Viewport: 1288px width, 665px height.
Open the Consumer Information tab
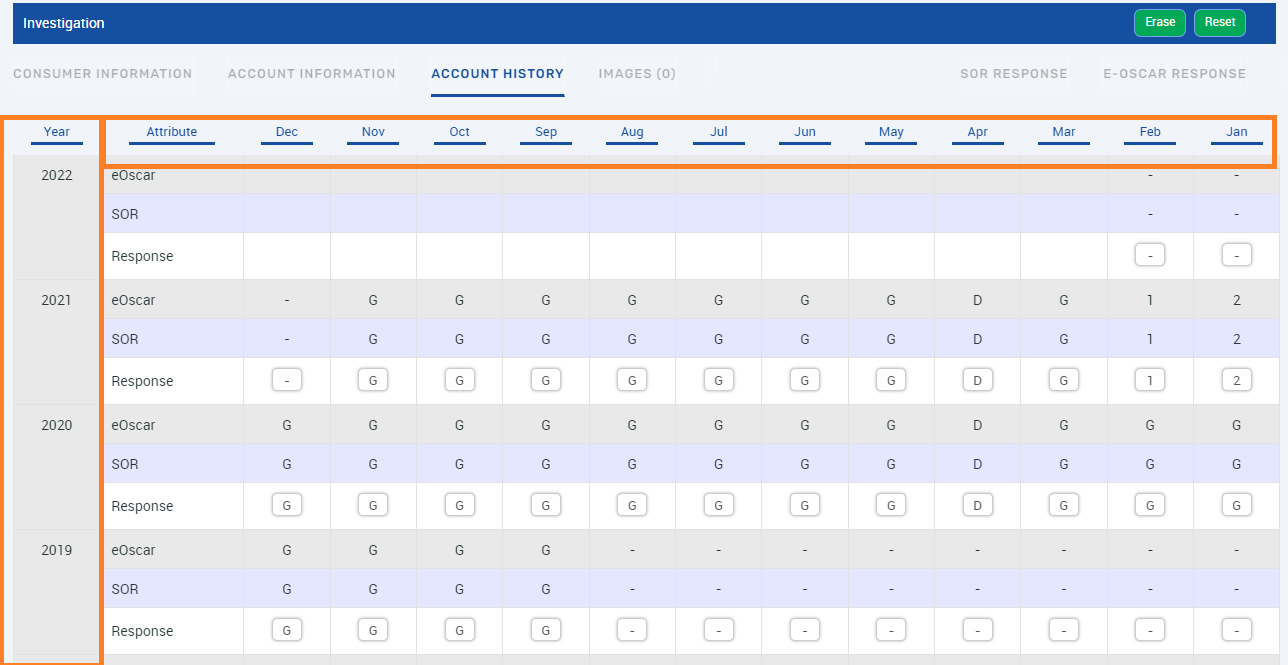click(102, 74)
